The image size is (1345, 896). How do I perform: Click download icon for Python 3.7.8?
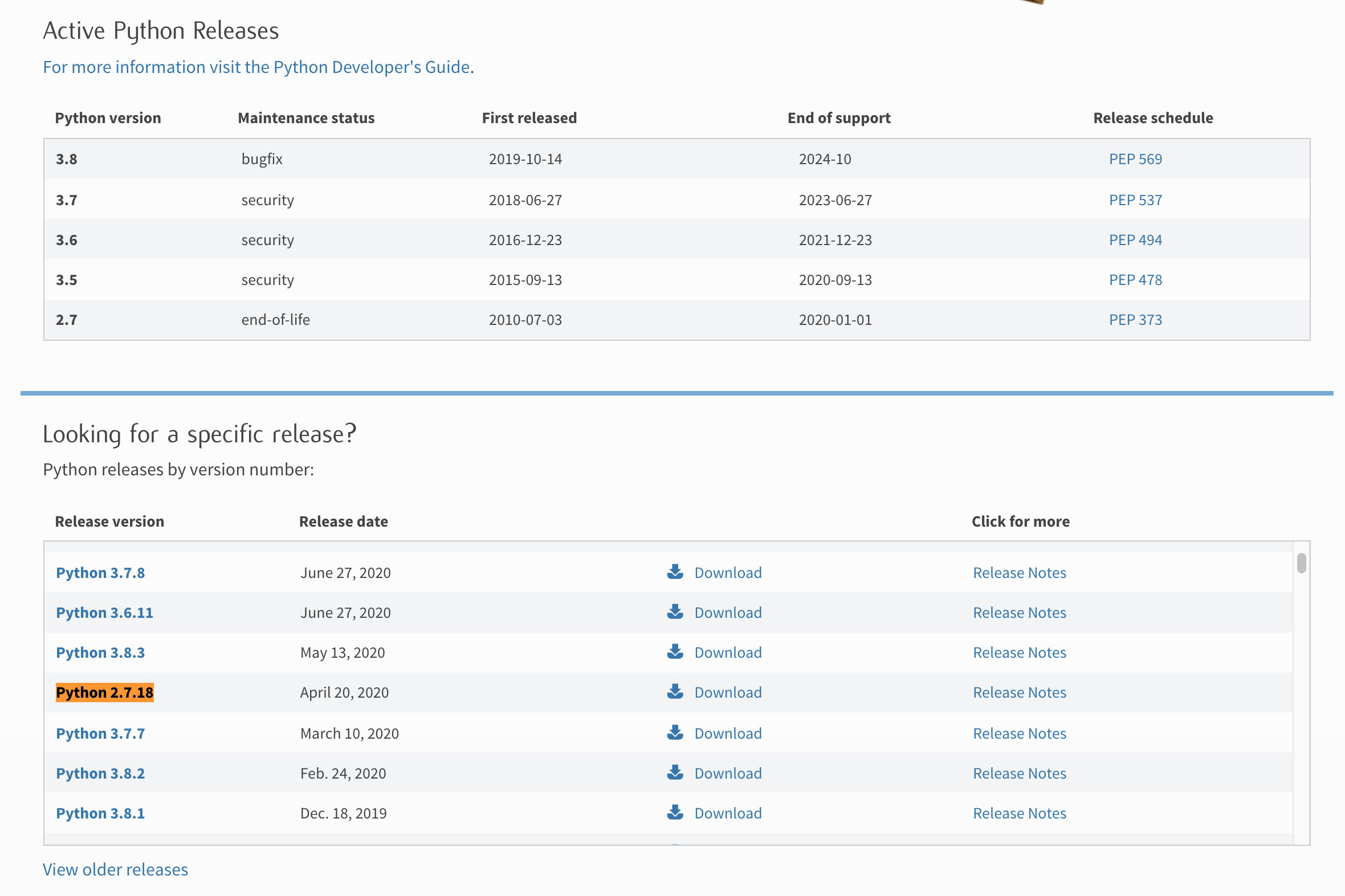coord(675,572)
